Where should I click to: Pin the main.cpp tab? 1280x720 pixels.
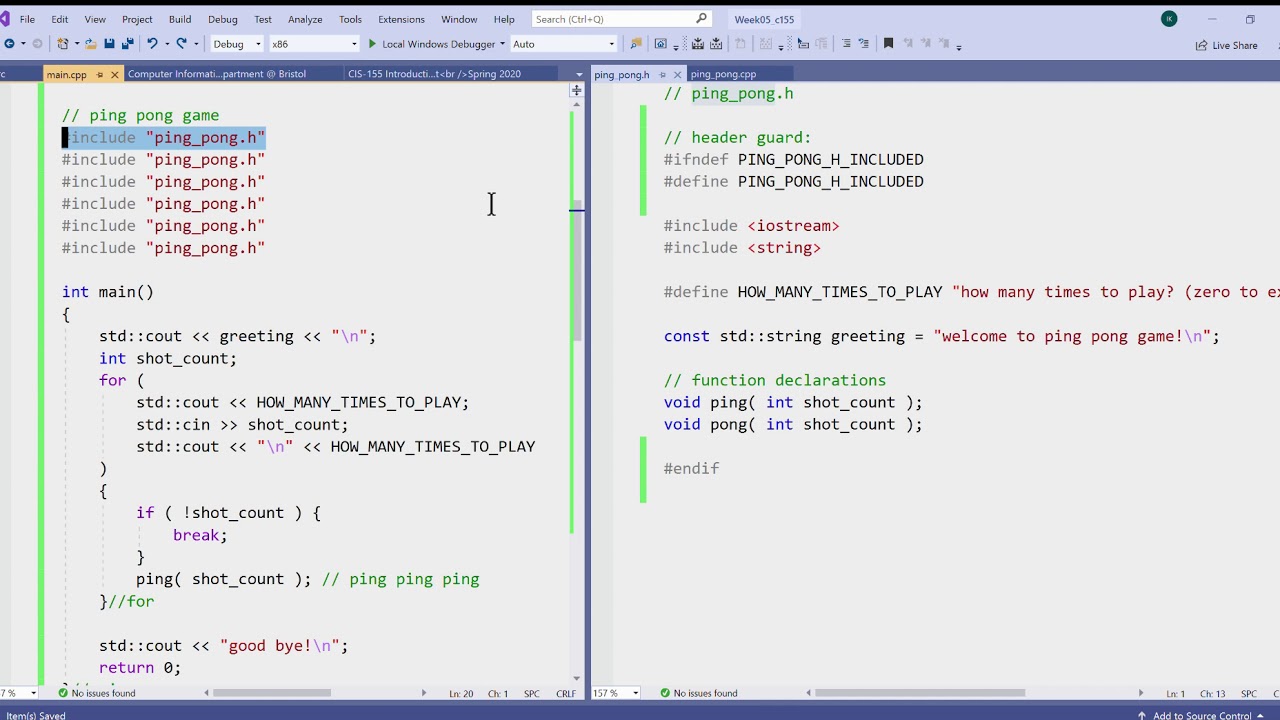(x=100, y=74)
